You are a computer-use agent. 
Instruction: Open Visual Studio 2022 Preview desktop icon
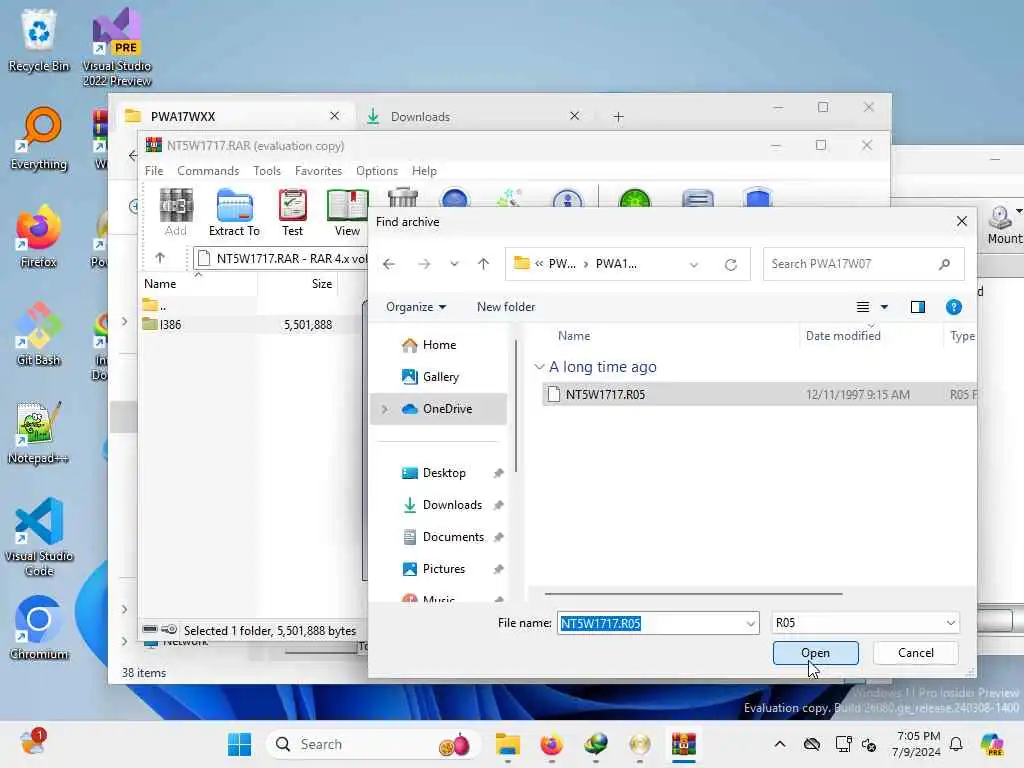pos(117,47)
